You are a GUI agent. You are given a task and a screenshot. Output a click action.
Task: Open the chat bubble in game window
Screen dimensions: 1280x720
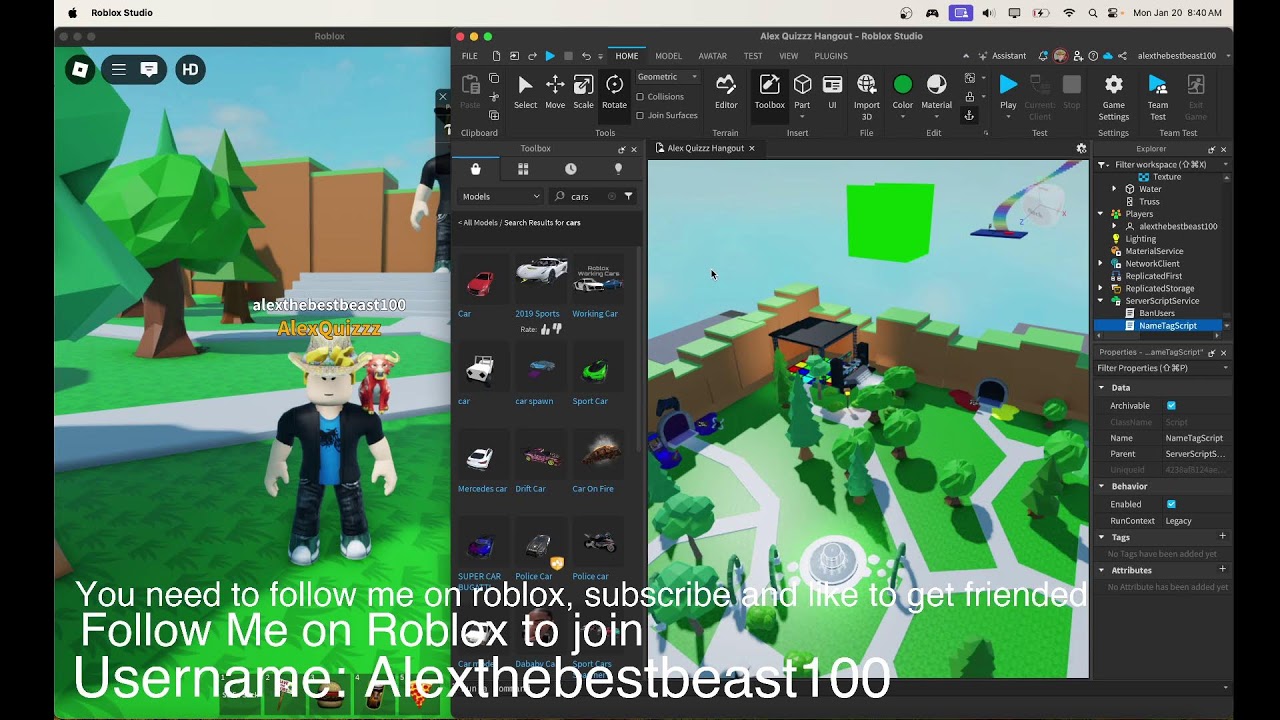(x=149, y=69)
